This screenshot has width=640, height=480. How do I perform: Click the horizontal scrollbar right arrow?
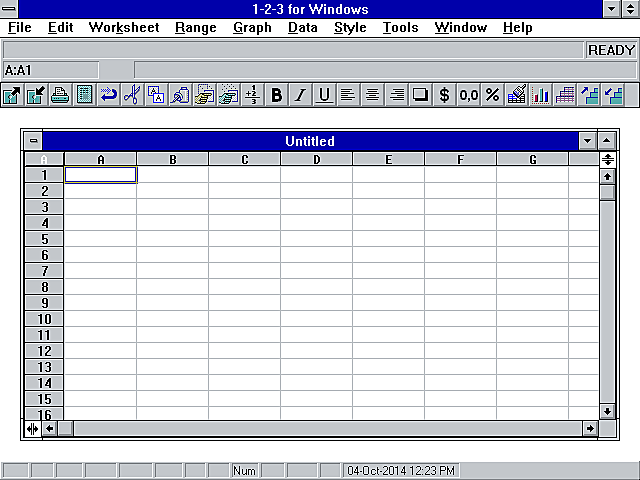(590, 429)
